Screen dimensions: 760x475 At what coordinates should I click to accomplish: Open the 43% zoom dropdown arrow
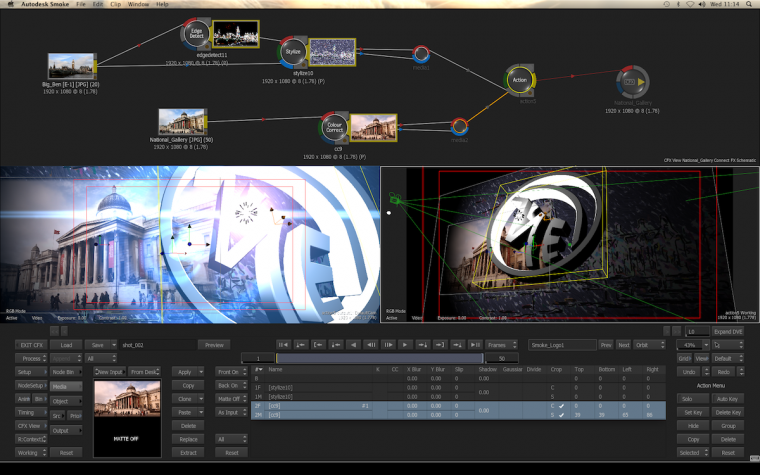pyautogui.click(x=706, y=345)
